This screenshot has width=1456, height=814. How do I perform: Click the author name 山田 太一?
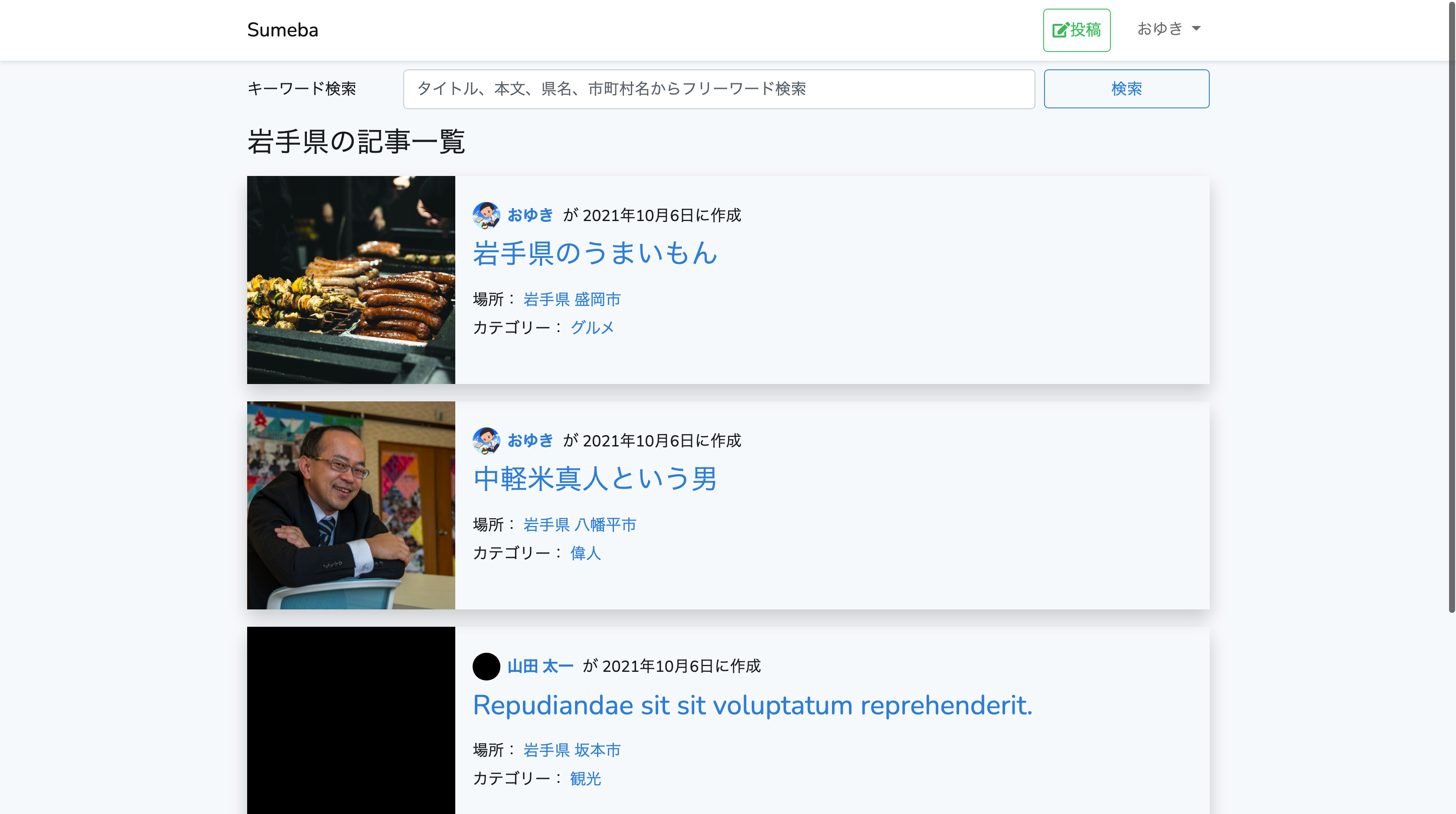[539, 666]
